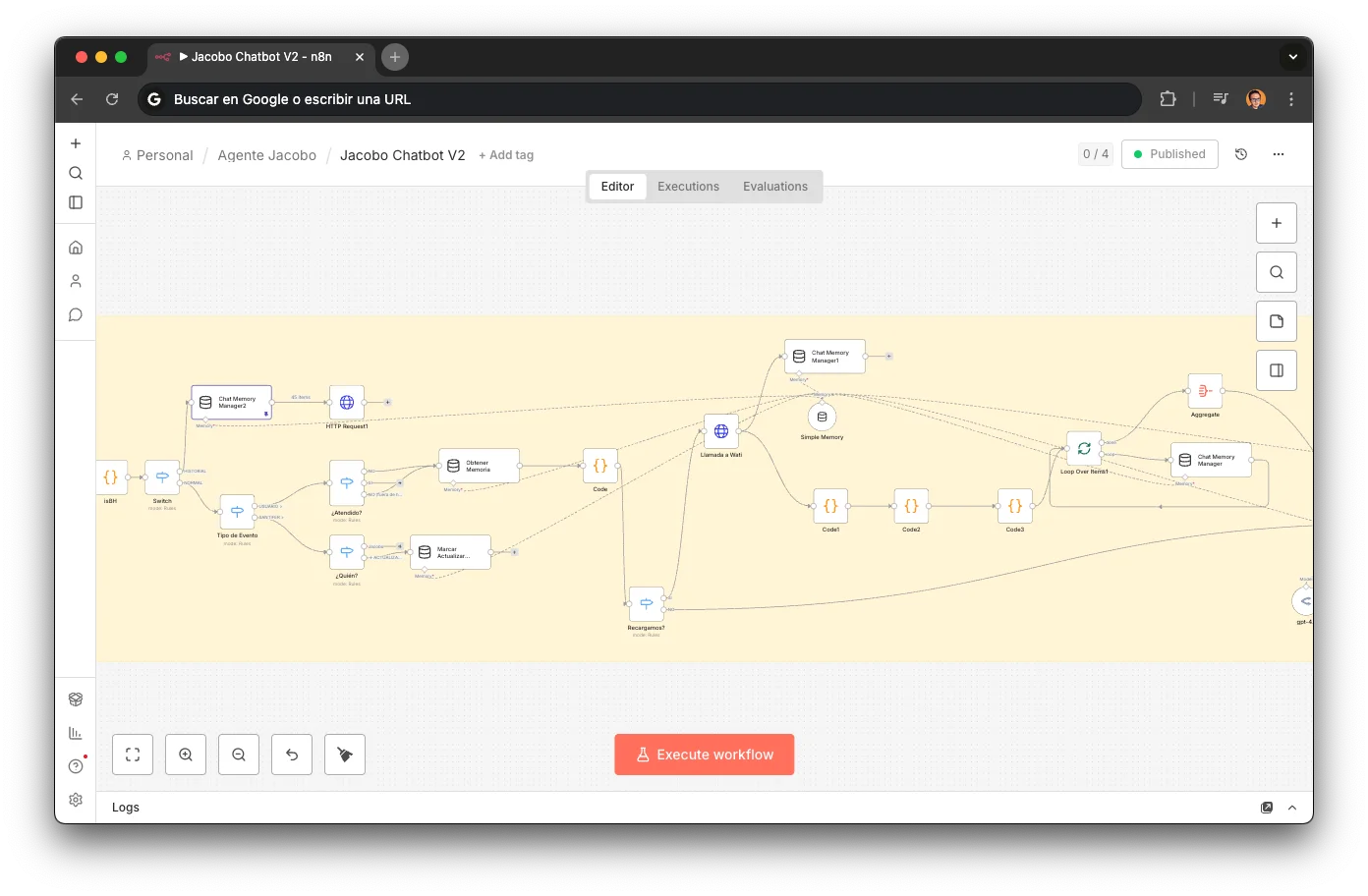
Task: Tidy up the workflow with the broom icon
Action: (344, 754)
